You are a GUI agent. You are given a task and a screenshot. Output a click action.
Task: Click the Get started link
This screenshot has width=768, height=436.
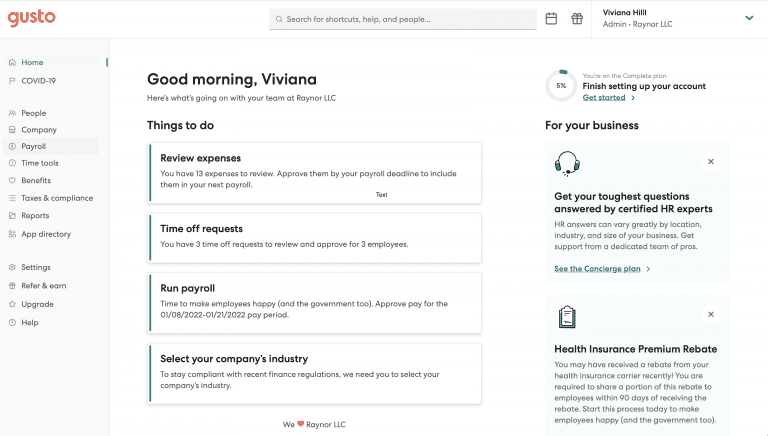point(604,98)
